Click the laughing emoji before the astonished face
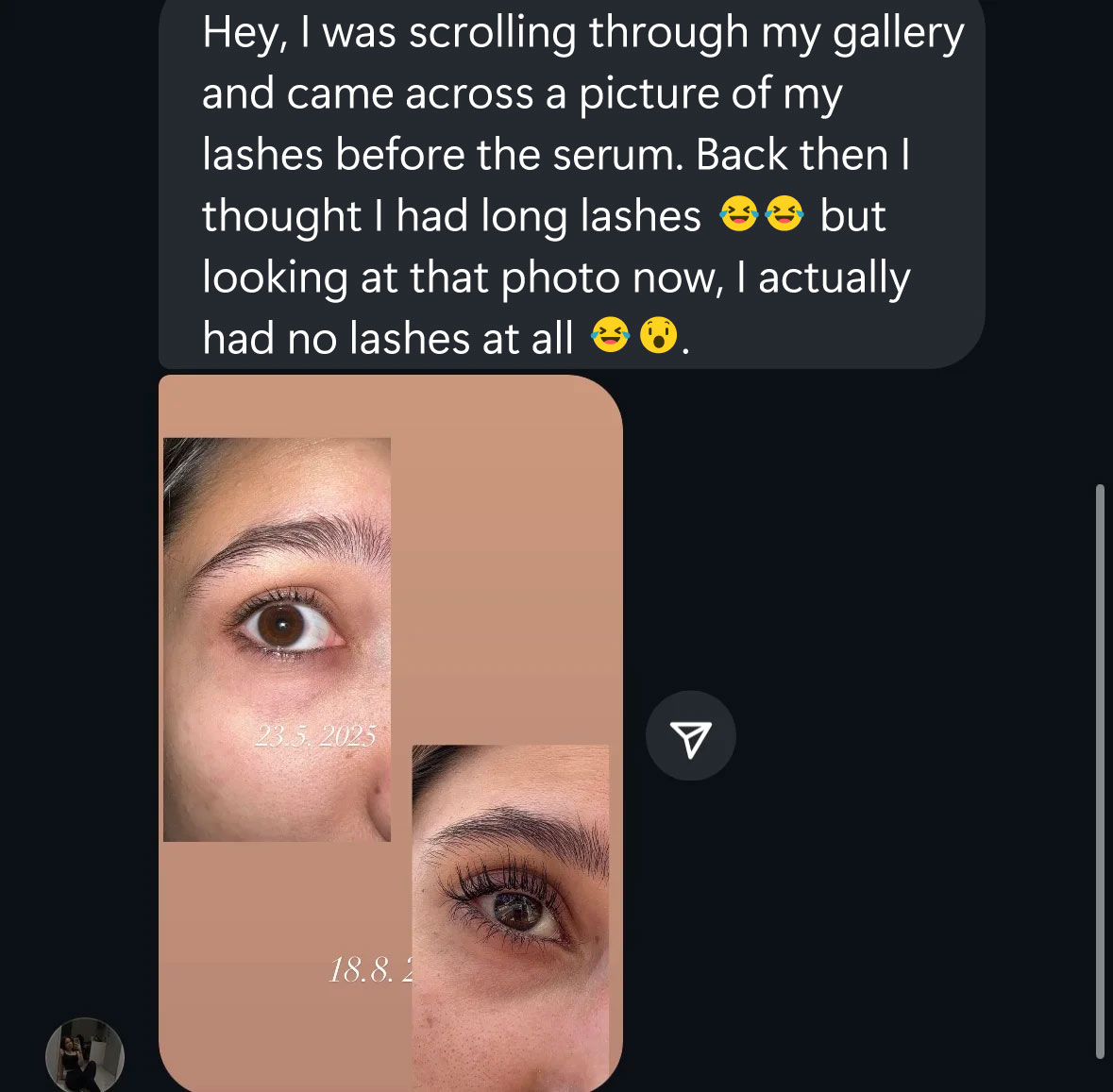Screen dimensions: 1113x1092 pos(610,335)
